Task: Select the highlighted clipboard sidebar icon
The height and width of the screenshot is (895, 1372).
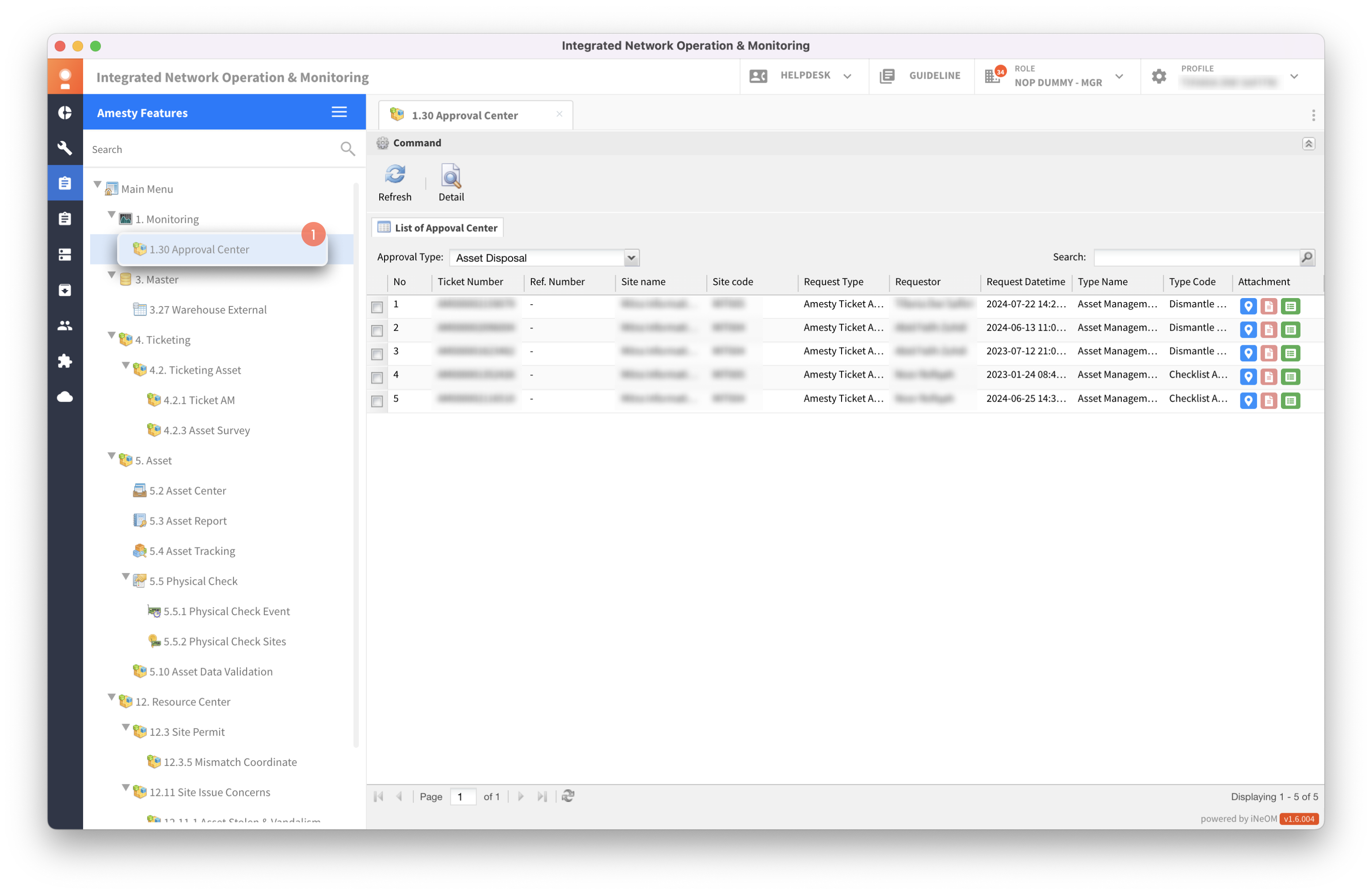Action: tap(65, 184)
